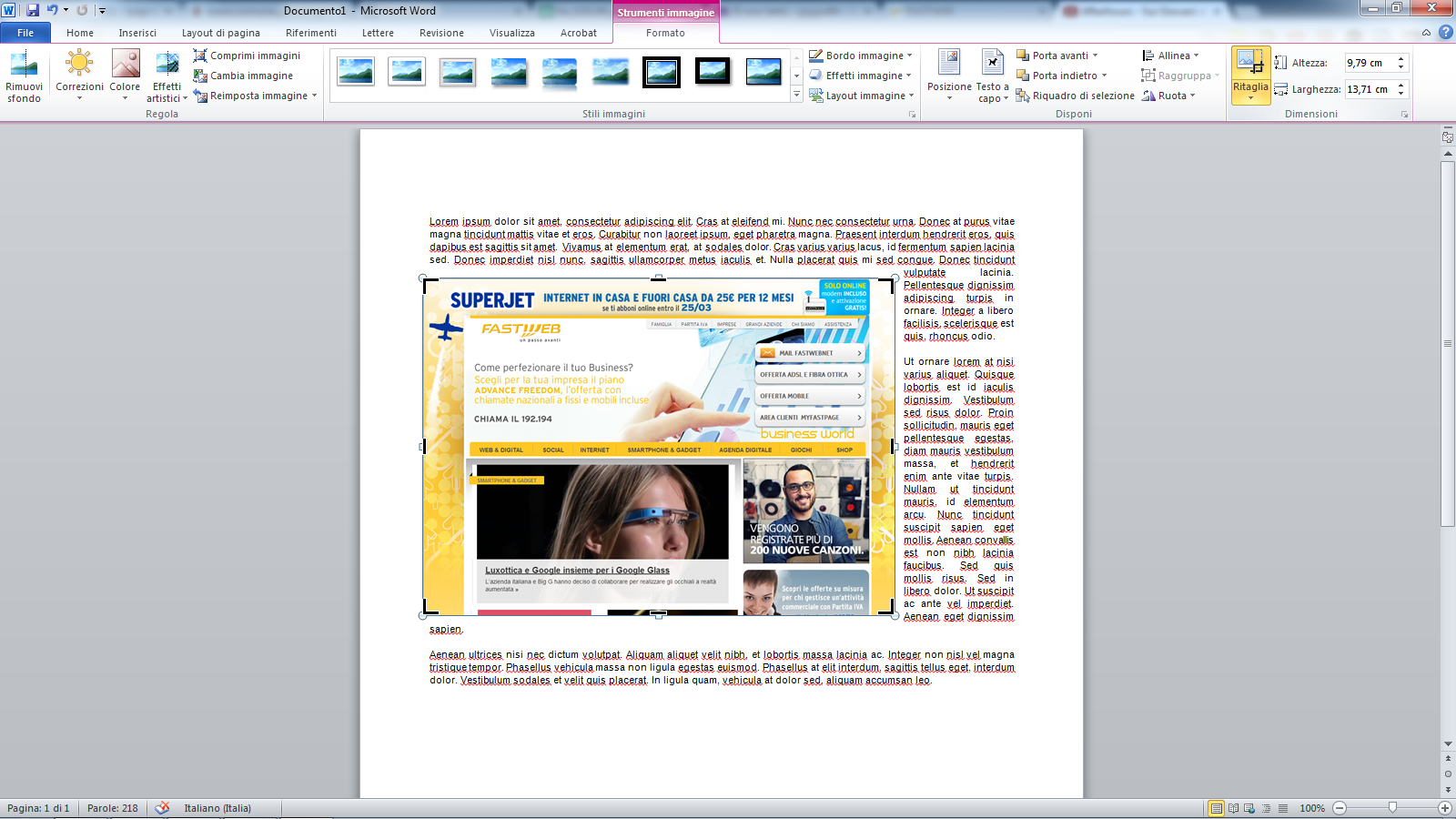Click the Save icon in quick access toolbar

tap(33, 10)
